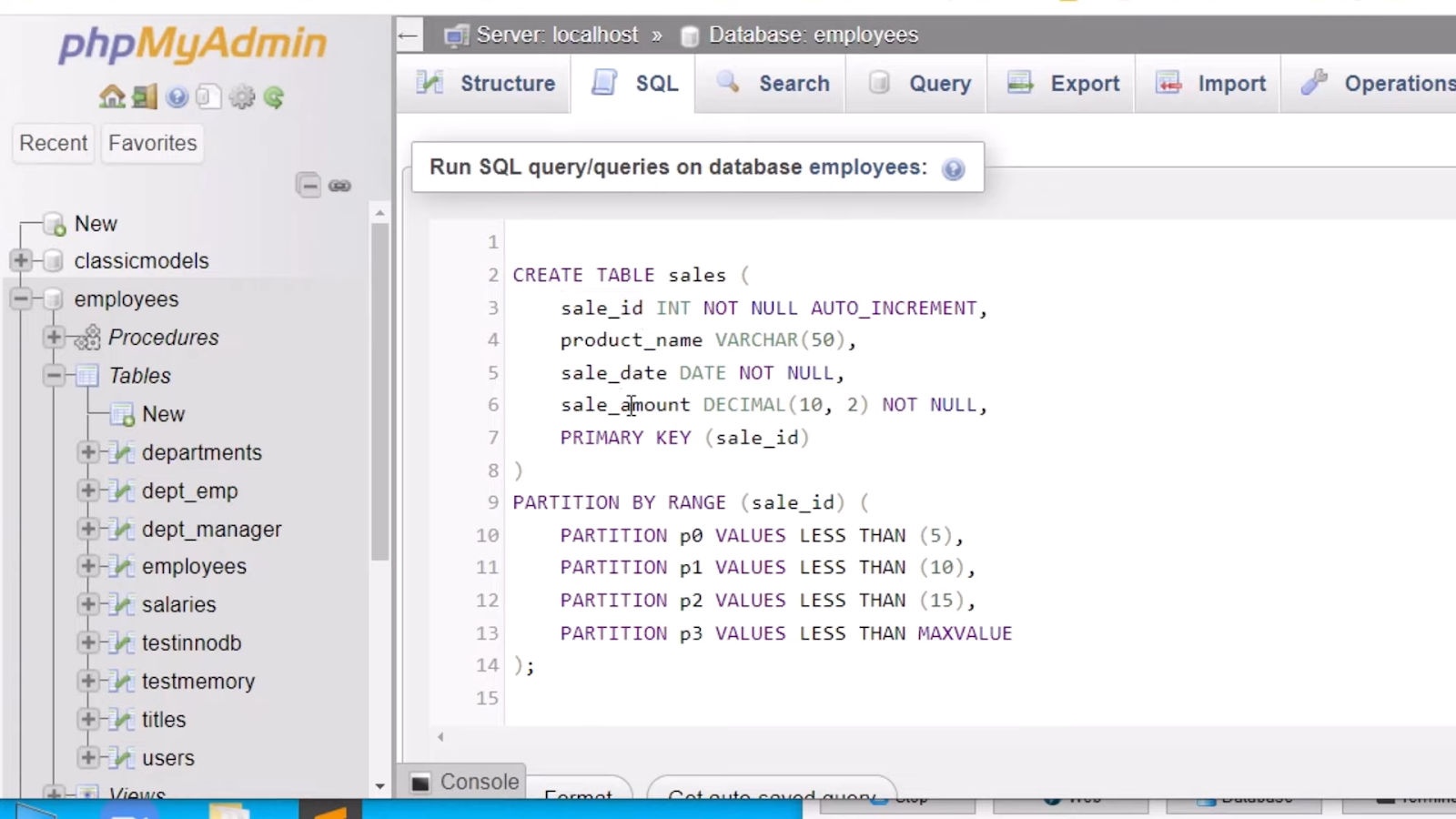The image size is (1456, 819).
Task: Click the Console icon at bottom
Action: pyautogui.click(x=420, y=783)
